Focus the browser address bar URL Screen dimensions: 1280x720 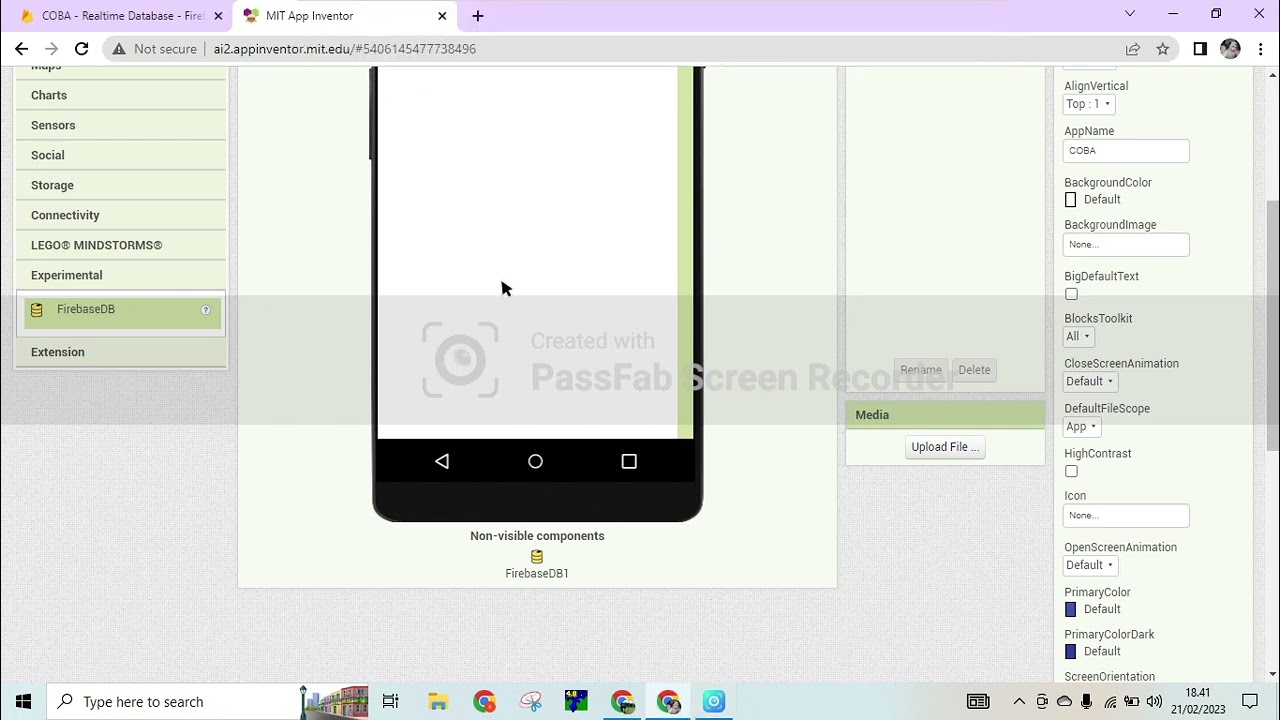[344, 48]
